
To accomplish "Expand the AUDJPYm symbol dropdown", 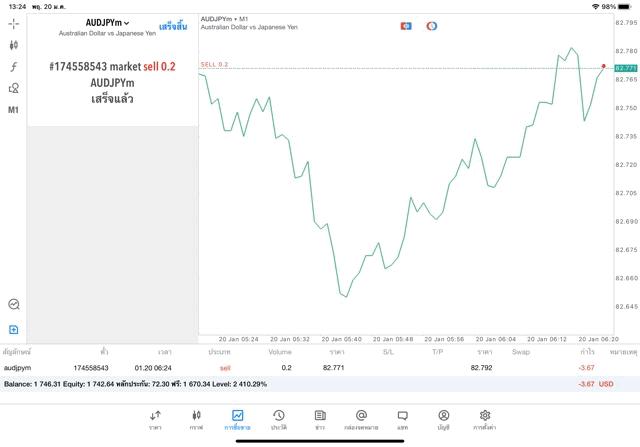I will [x=107, y=22].
